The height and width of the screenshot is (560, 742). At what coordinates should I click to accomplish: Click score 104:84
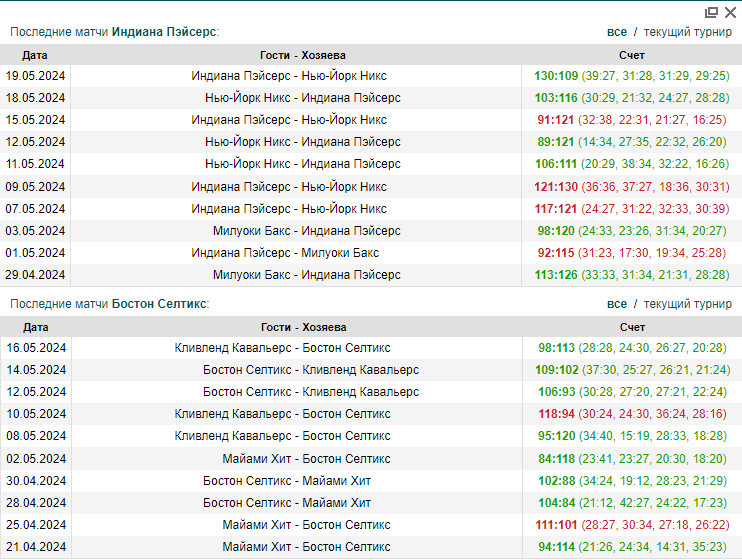coord(556,503)
